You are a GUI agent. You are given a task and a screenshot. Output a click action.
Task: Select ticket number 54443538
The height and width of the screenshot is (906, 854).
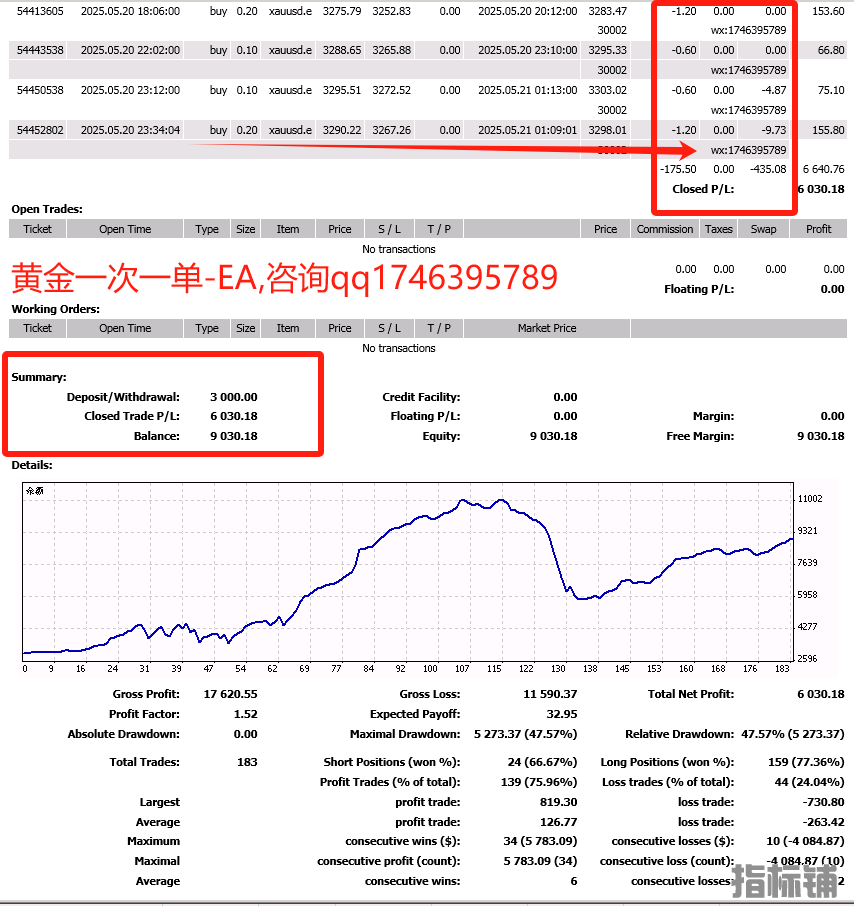coord(40,50)
